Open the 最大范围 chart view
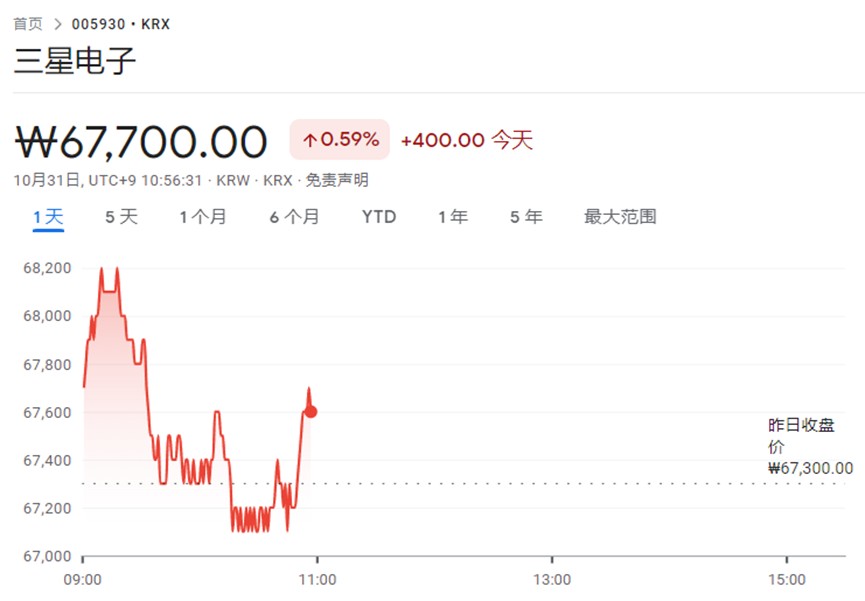Image resolution: width=865 pixels, height=601 pixels. pos(620,217)
